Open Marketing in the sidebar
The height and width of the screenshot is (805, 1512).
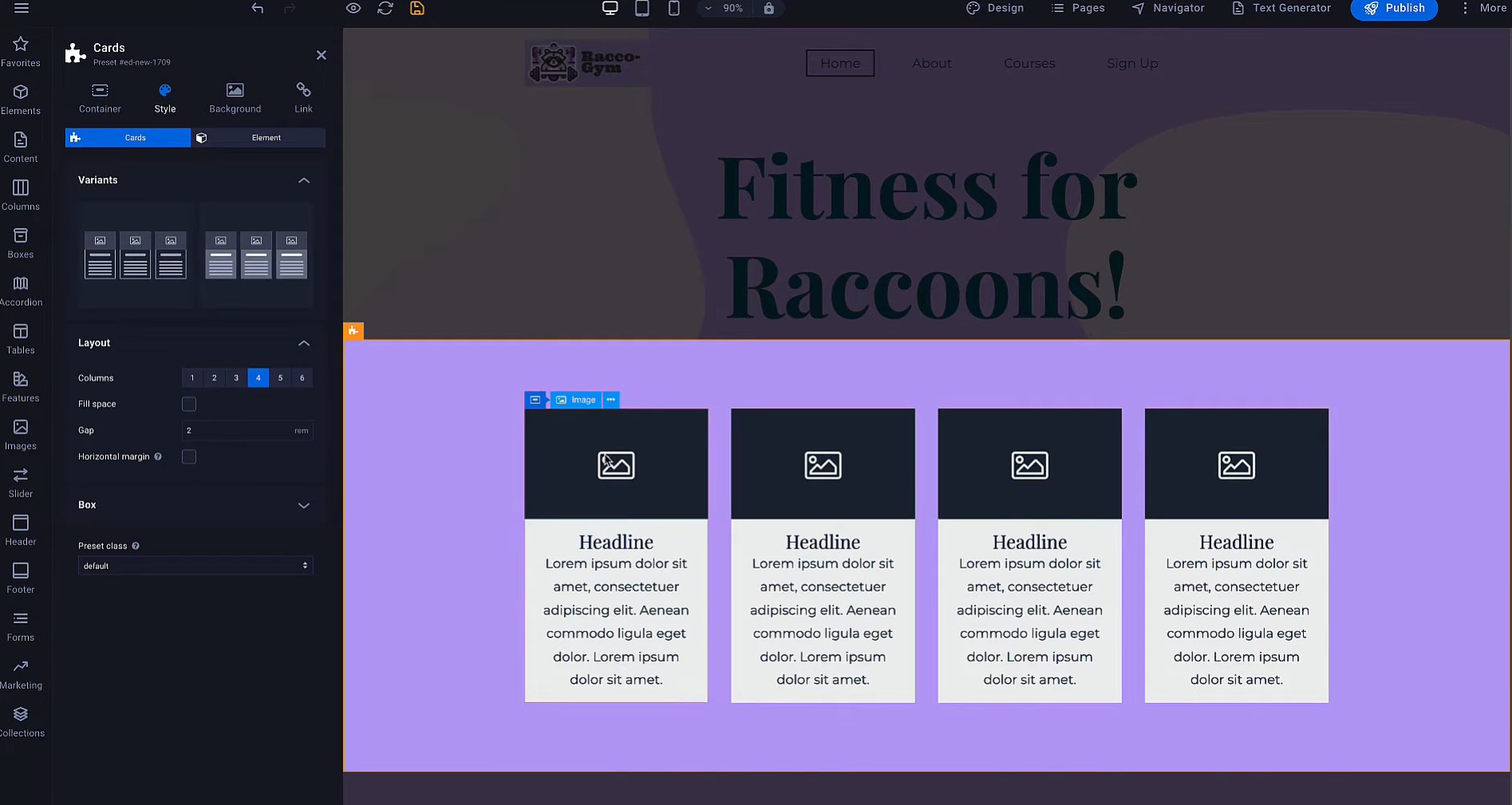[x=21, y=674]
